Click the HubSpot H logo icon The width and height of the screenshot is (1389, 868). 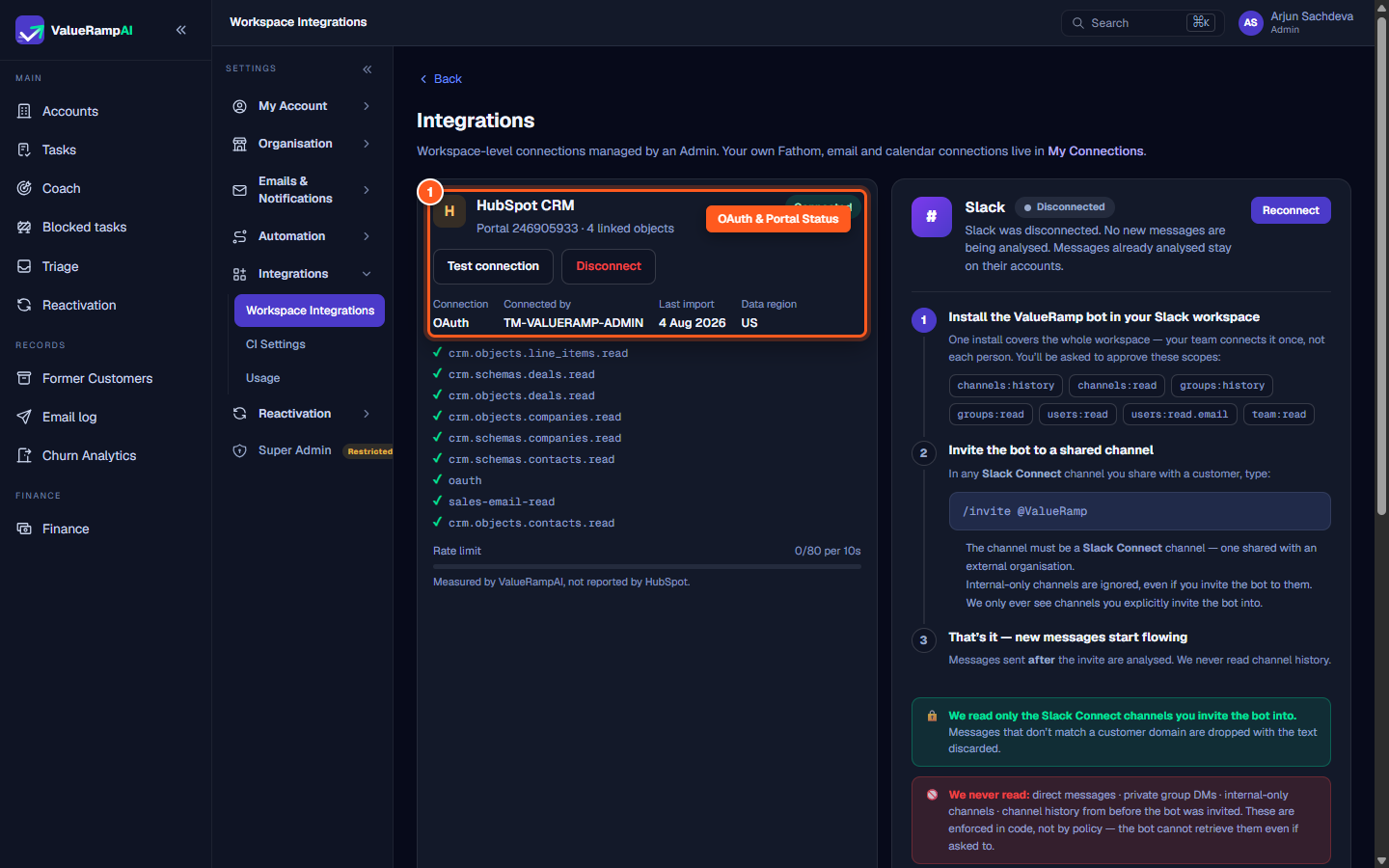pos(449,211)
